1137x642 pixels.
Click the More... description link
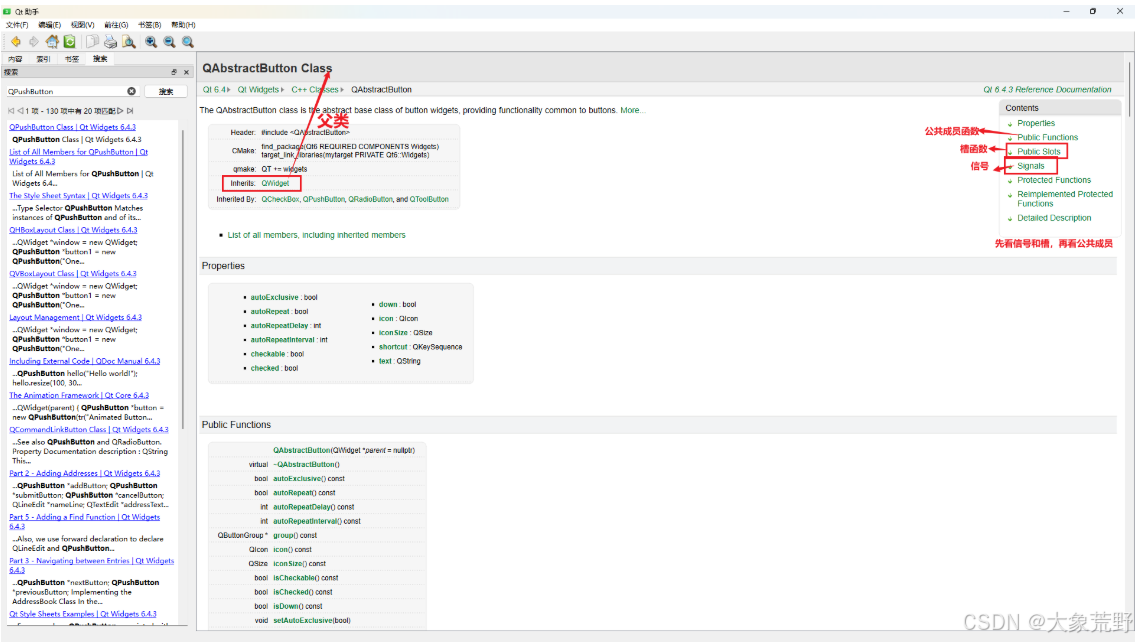click(632, 110)
